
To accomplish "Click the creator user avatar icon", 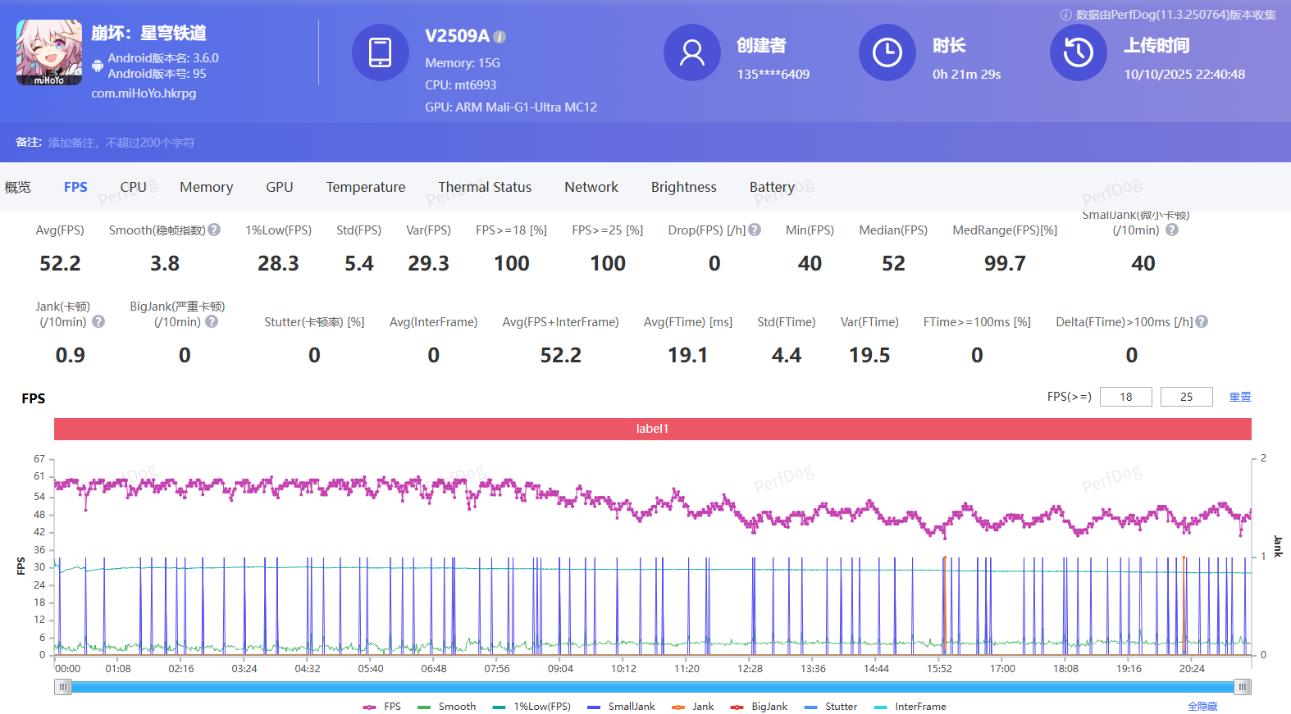I will (692, 53).
